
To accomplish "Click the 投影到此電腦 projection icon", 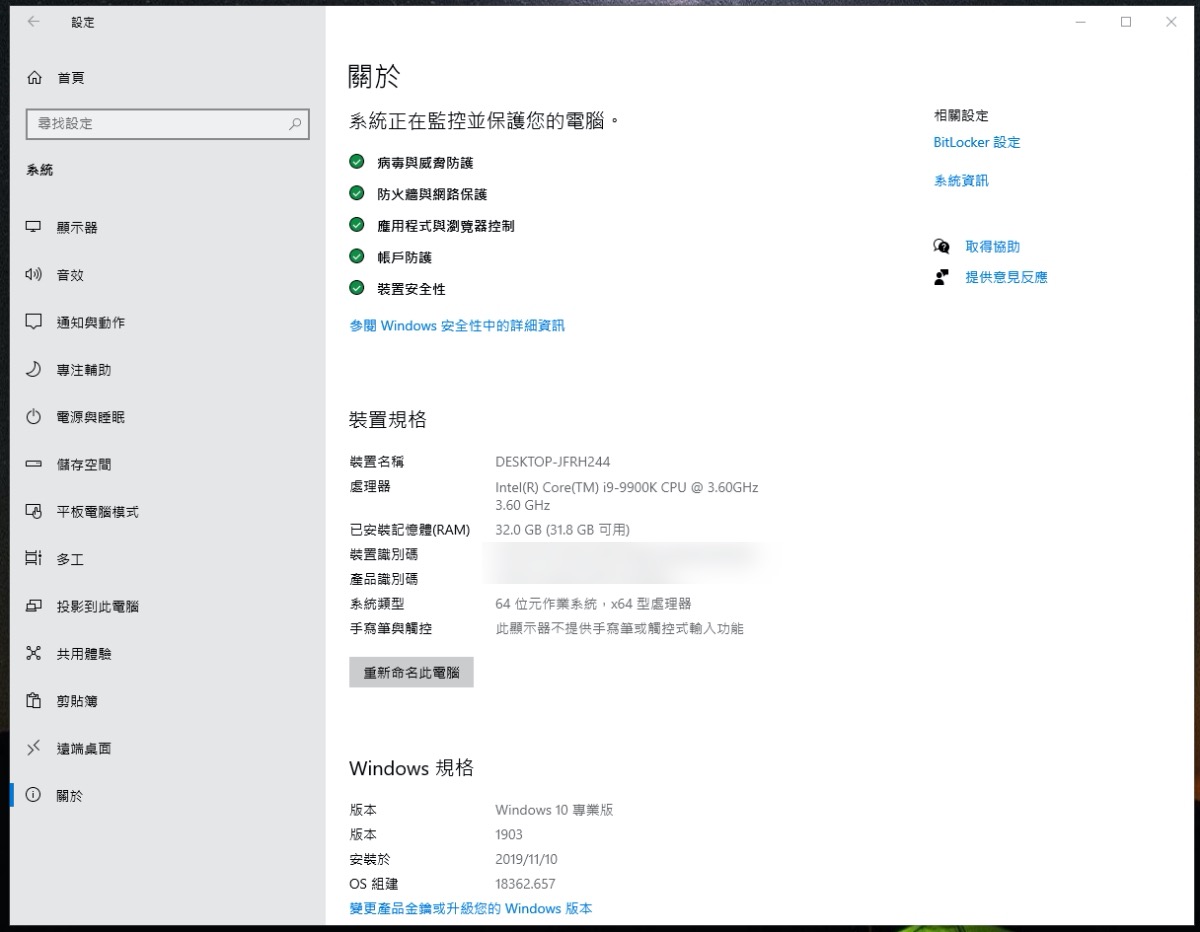I will click(34, 606).
